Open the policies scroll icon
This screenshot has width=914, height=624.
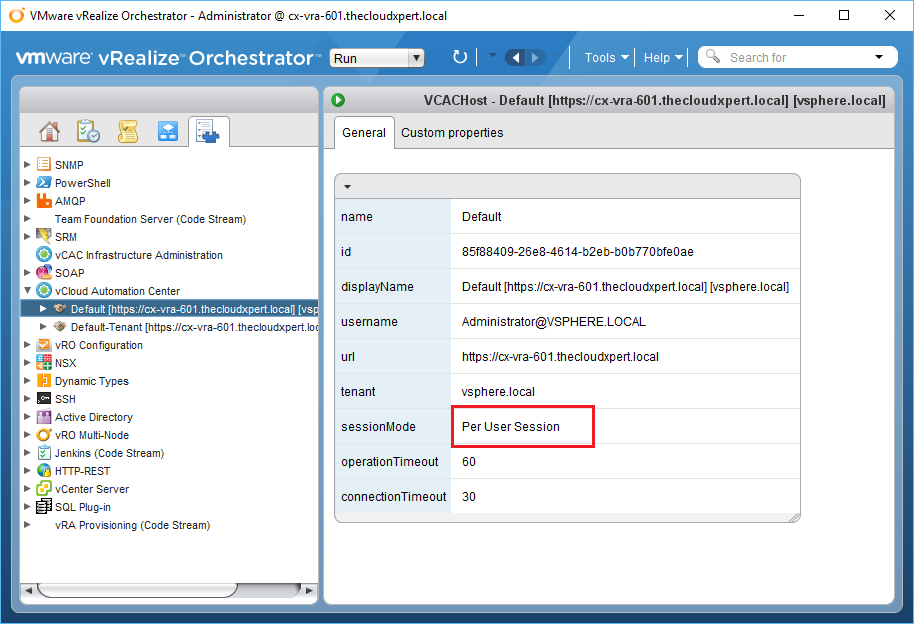128,132
